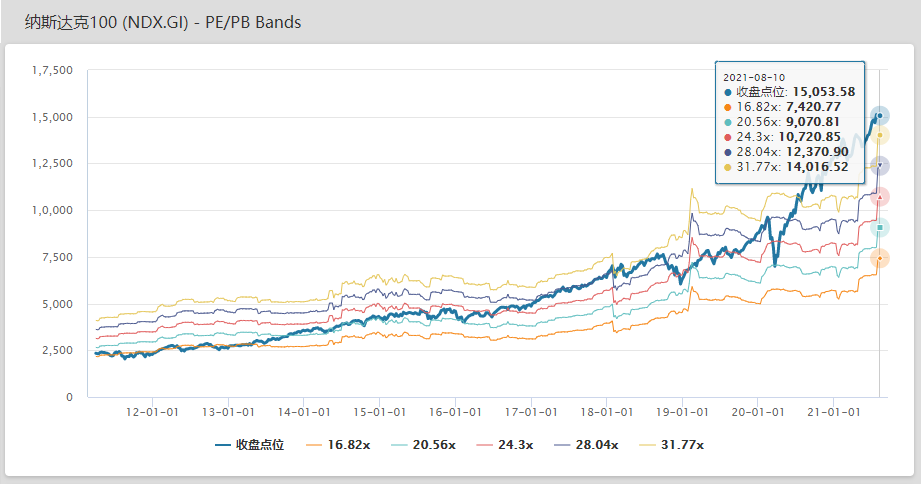The image size is (921, 484).
Task: Click x-axis label 18-01-01
Action: (607, 412)
